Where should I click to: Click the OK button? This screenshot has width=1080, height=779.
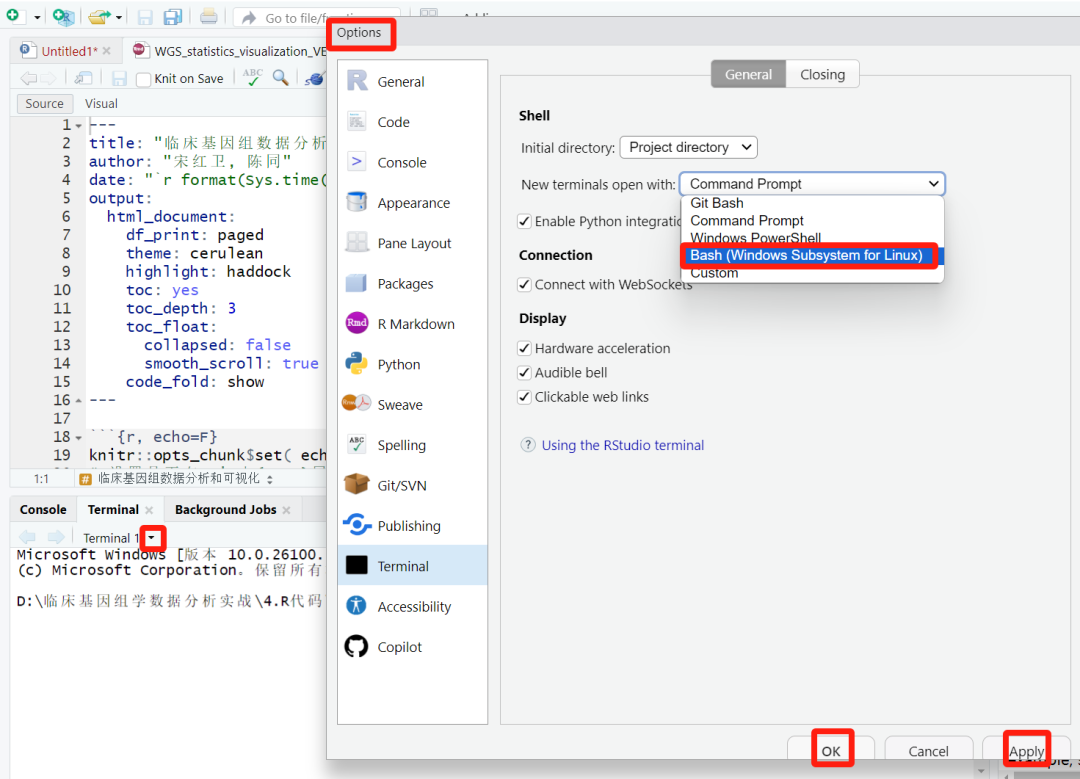831,751
